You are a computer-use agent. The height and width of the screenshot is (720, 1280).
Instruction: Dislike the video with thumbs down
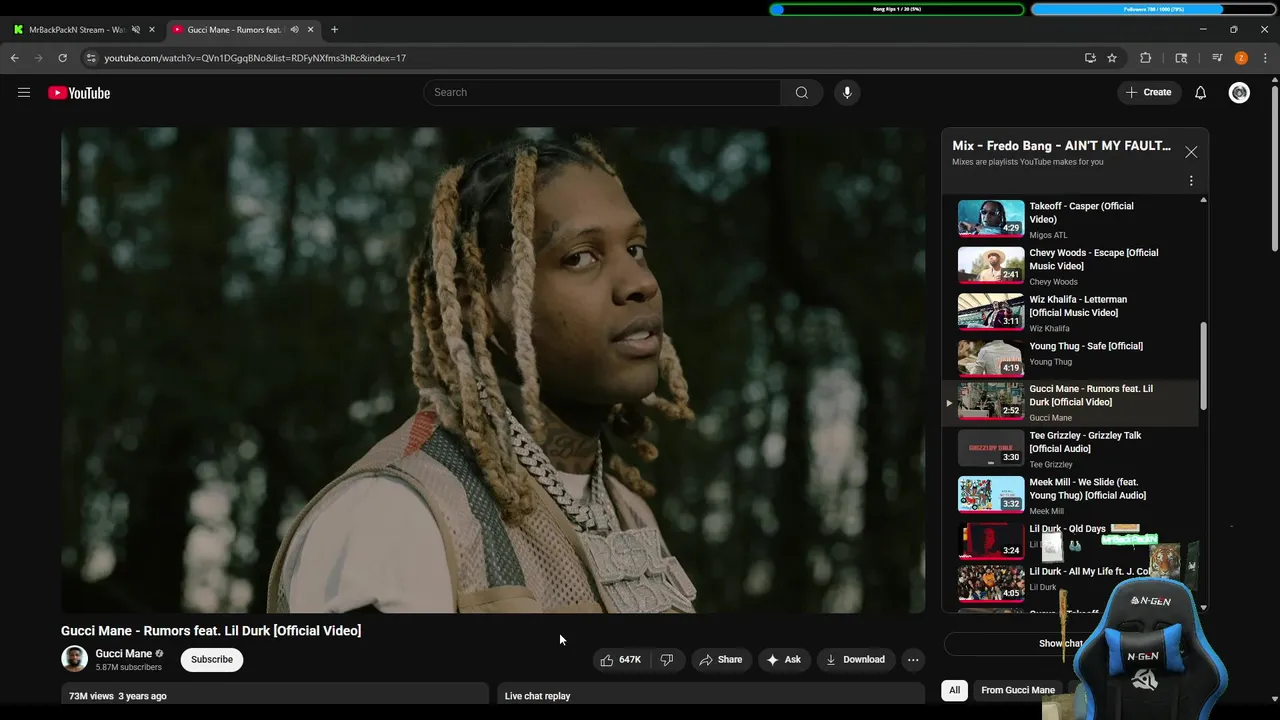tap(667, 660)
